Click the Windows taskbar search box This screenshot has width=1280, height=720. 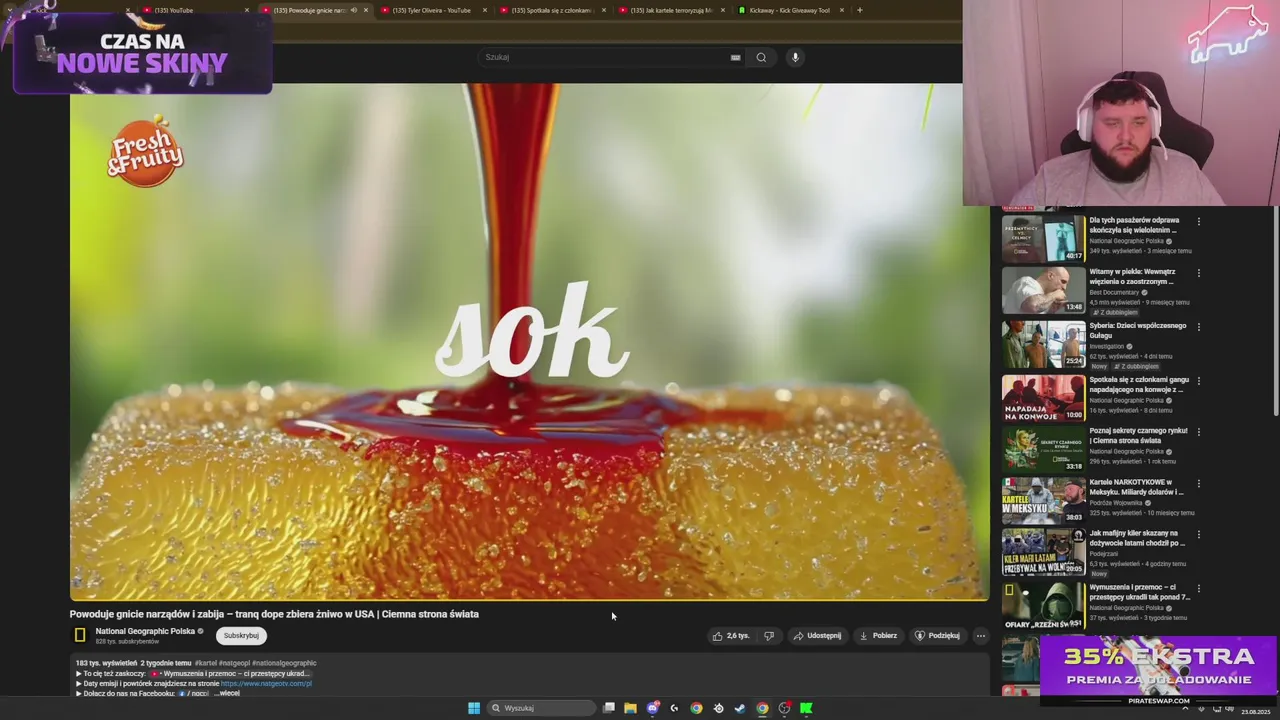541,708
